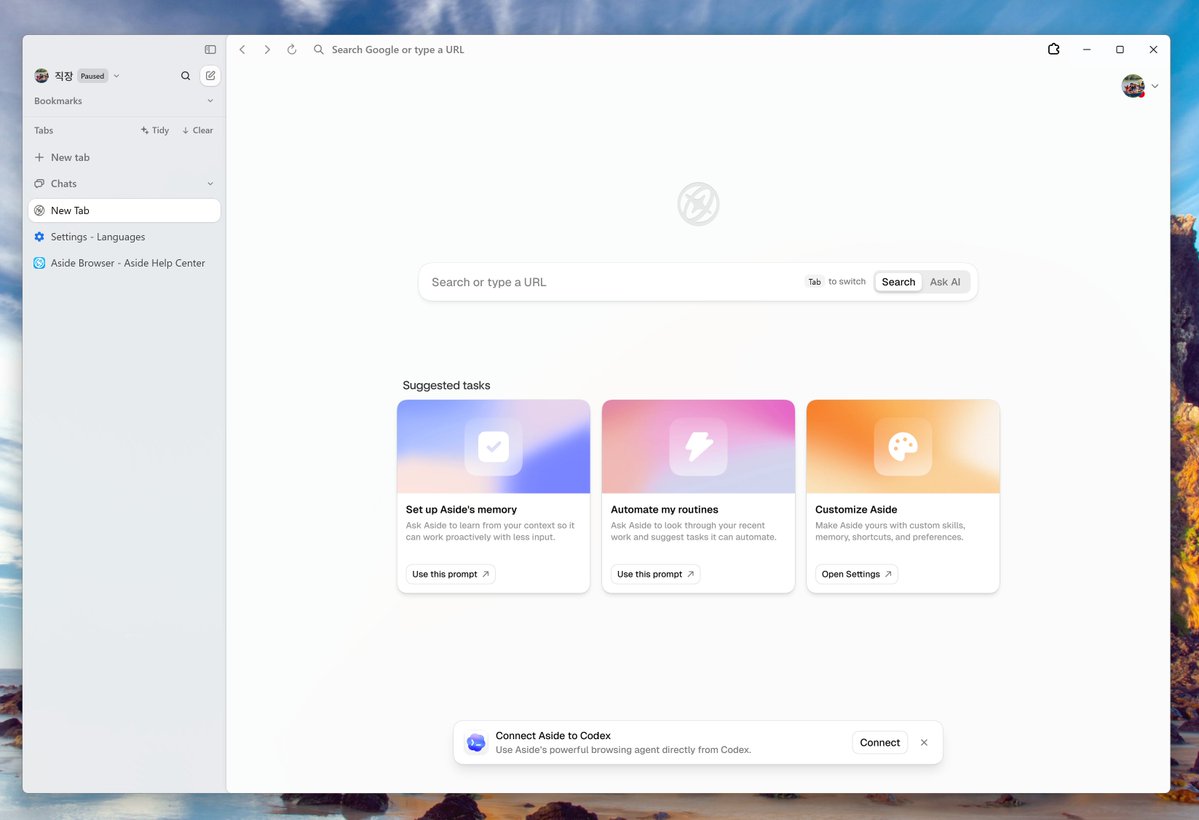
Task: Click the Connect button for Codex
Action: point(879,743)
